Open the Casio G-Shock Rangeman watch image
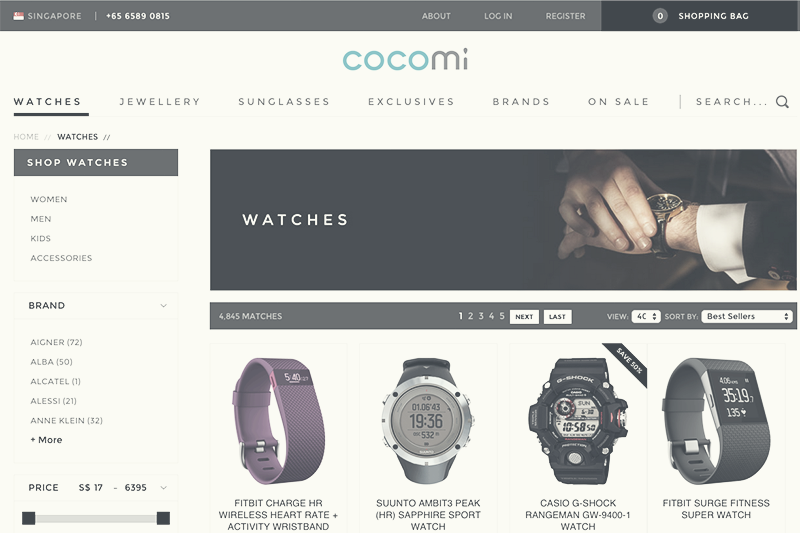The width and height of the screenshot is (800, 533). pyautogui.click(x=578, y=421)
